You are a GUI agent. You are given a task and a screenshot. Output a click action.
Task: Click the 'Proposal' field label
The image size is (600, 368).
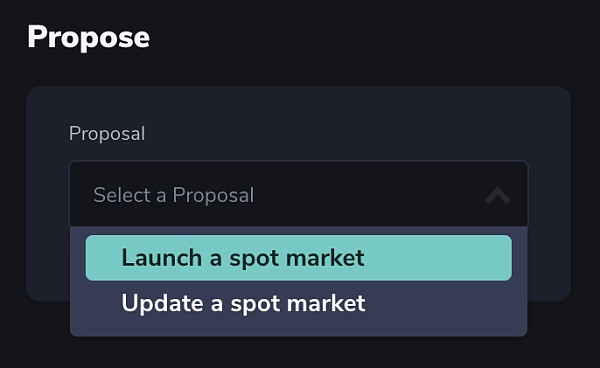click(107, 134)
